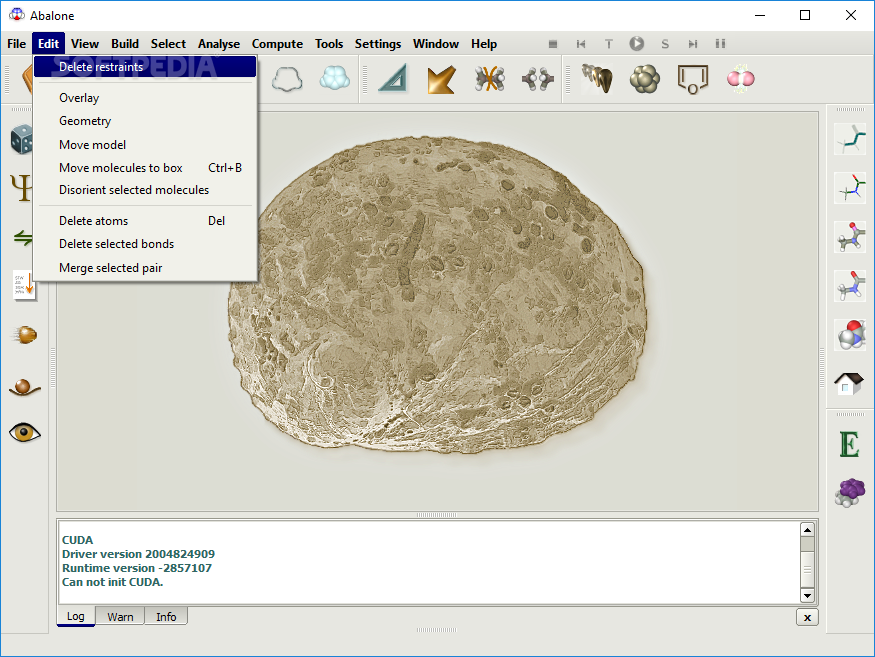Select Disorient selected molecules entry
This screenshot has height=657, width=875.
pos(145,190)
